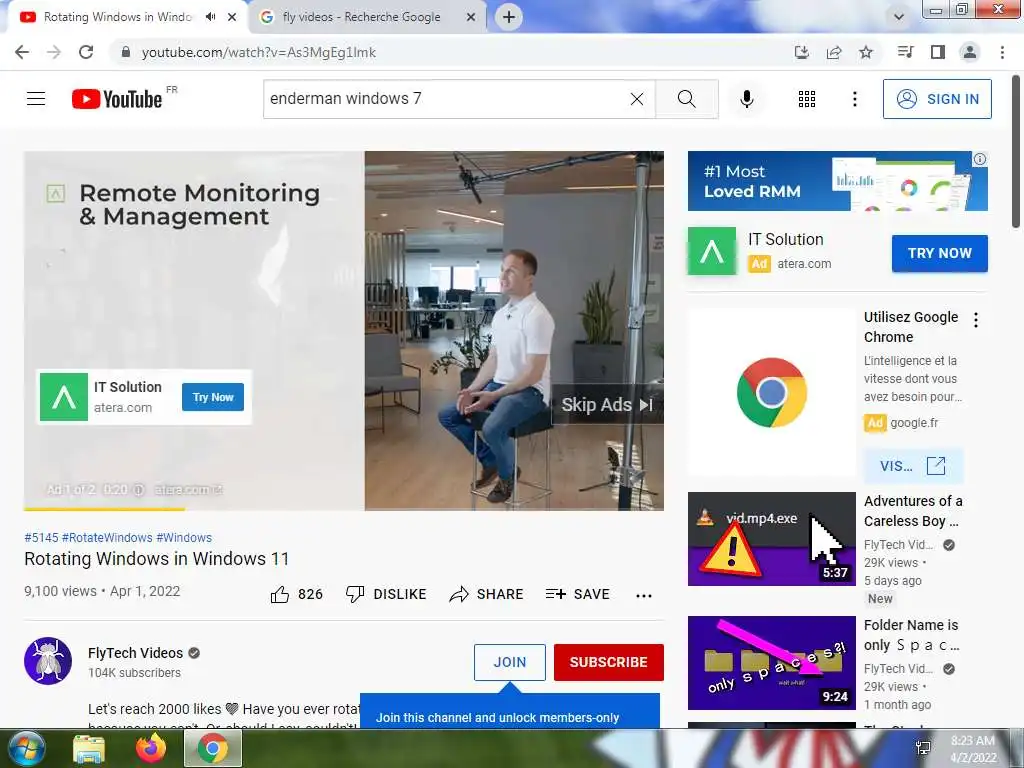Screen dimensions: 1024x768
Task: Open the vid.mp4.exe video thumbnail
Action: point(772,539)
